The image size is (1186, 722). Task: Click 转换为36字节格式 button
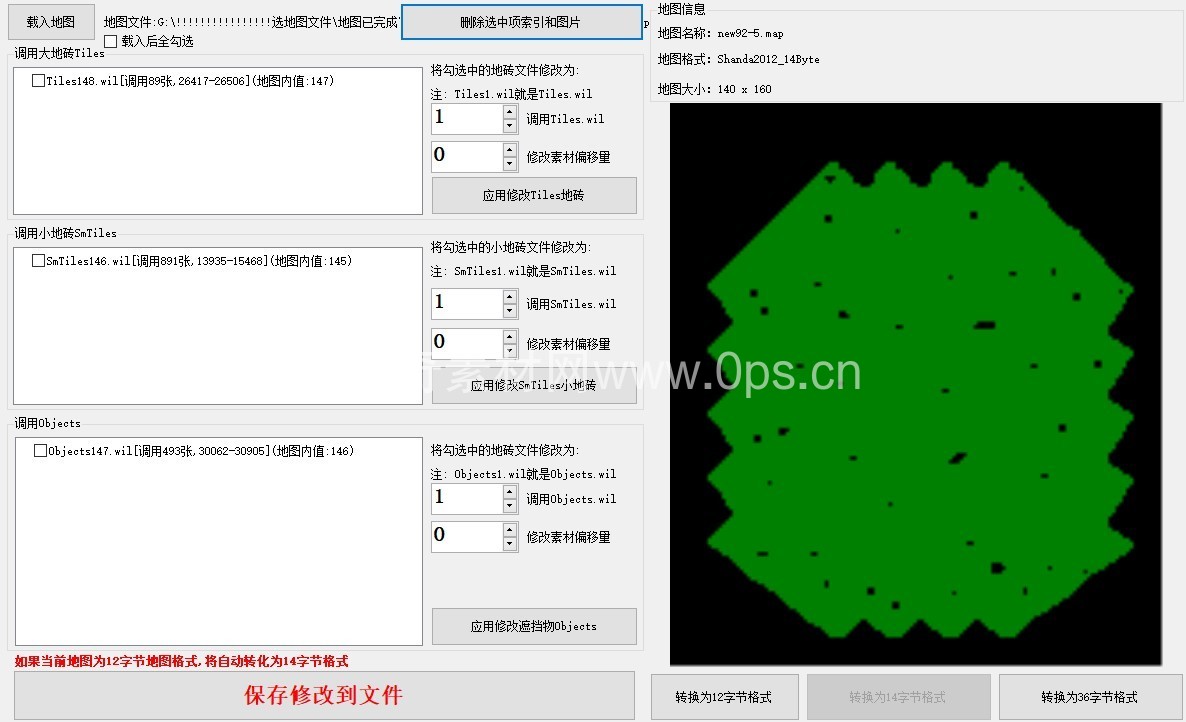tap(1089, 697)
